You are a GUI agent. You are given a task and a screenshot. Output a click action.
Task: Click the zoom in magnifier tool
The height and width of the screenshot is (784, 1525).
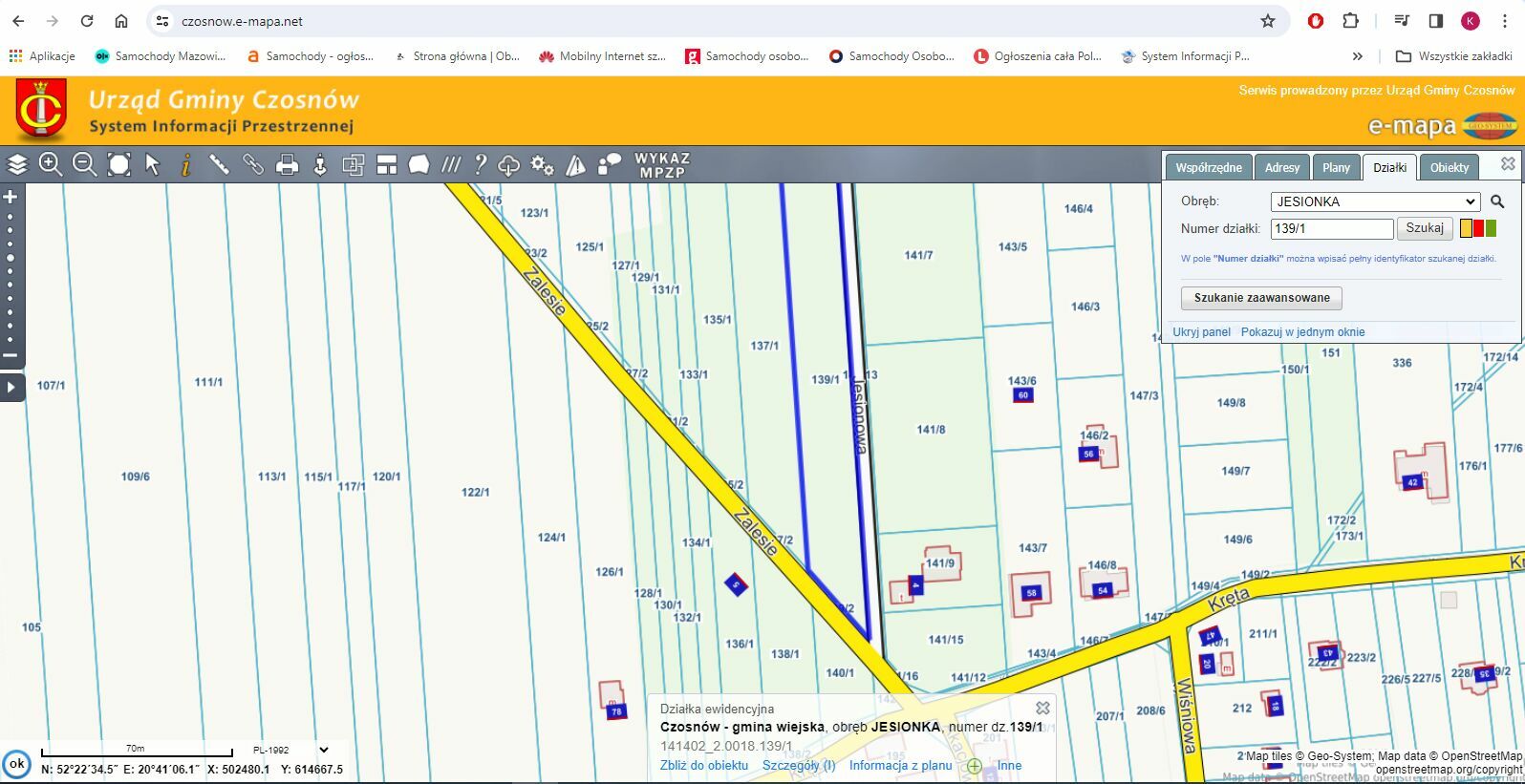click(x=51, y=165)
